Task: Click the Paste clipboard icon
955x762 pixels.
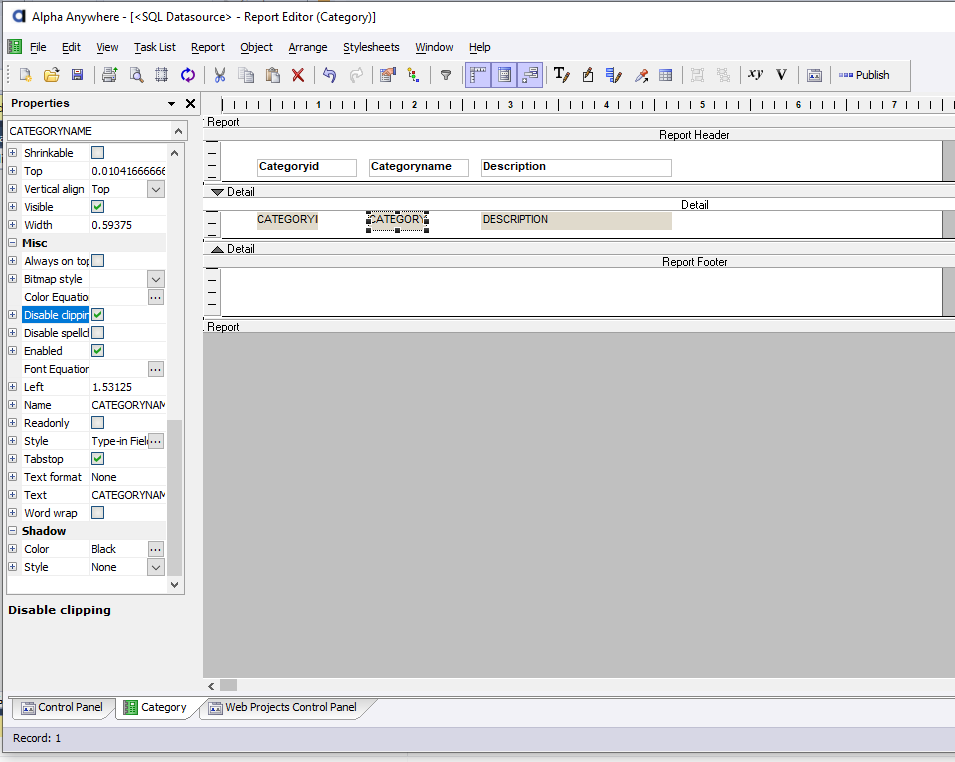Action: [272, 75]
